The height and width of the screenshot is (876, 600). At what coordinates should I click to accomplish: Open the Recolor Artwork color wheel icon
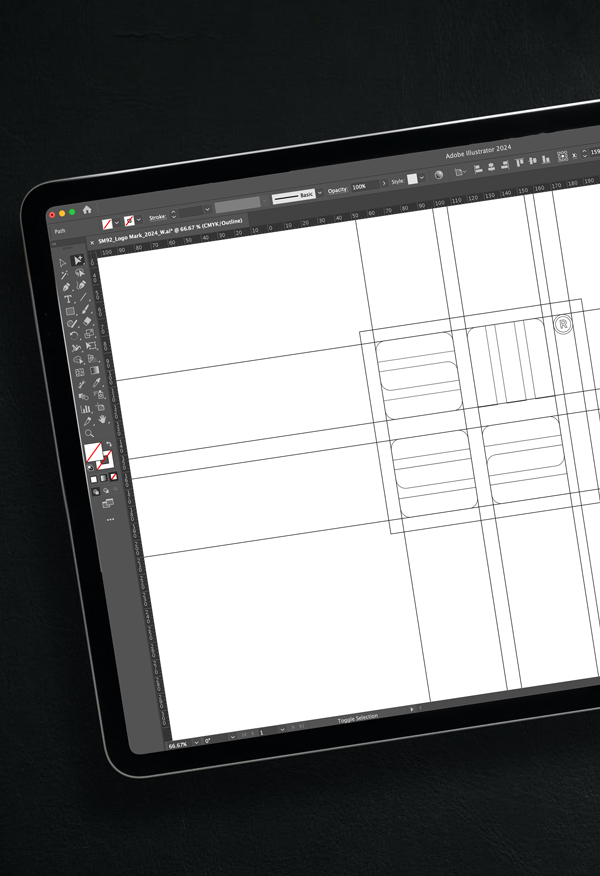(x=438, y=175)
